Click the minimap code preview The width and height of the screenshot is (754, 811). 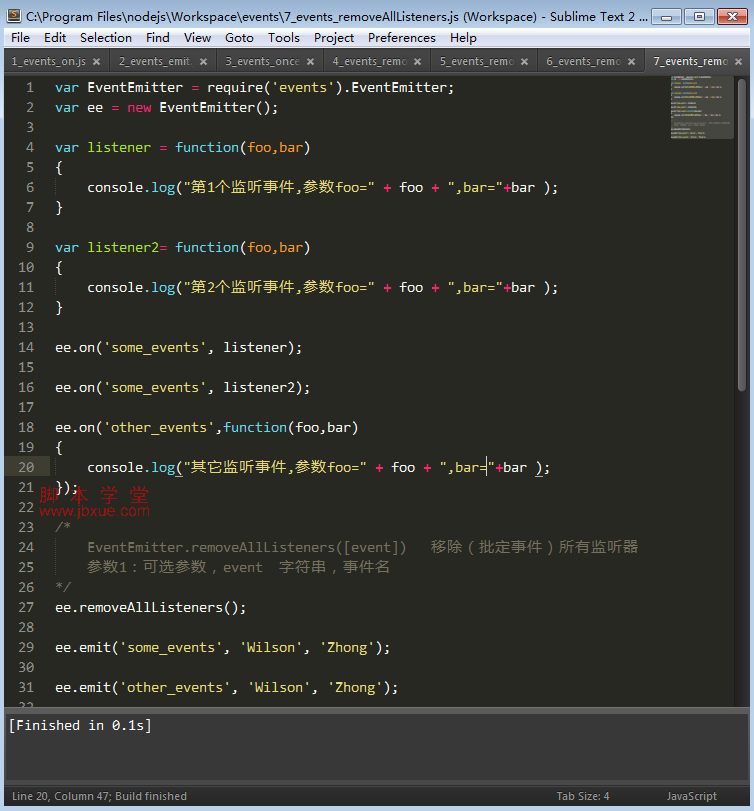coord(702,108)
